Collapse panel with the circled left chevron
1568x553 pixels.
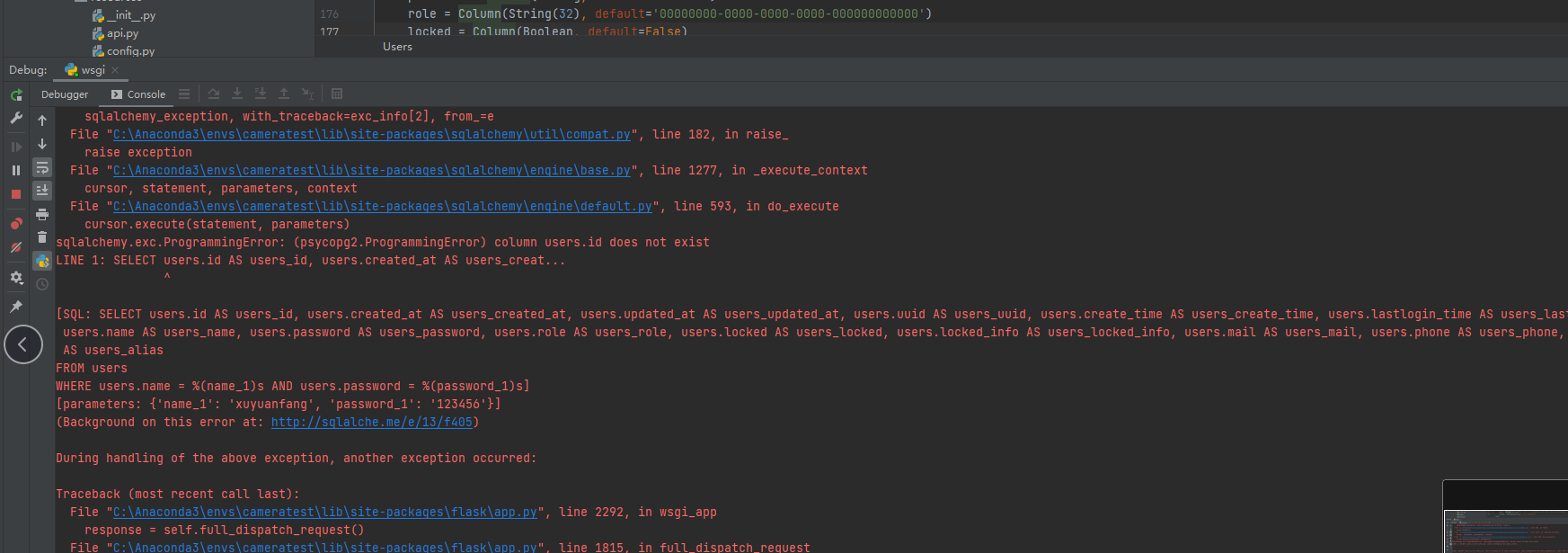click(x=23, y=344)
